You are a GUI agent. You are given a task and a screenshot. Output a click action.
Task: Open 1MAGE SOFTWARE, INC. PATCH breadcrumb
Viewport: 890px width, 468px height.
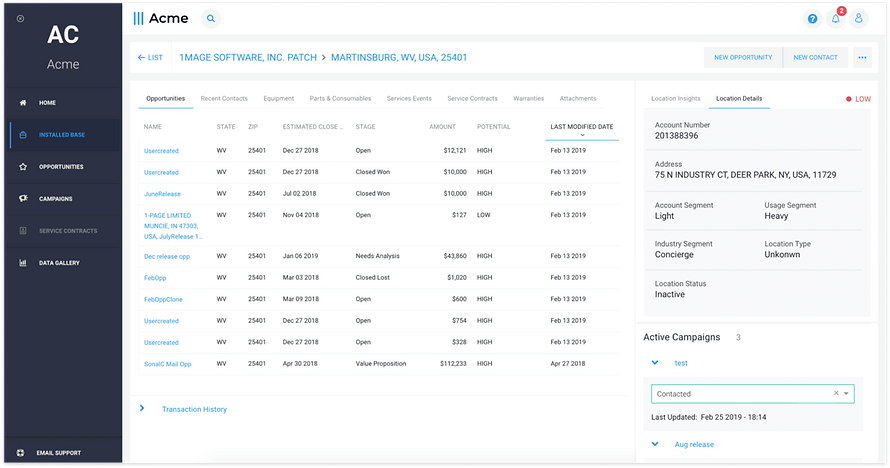click(x=248, y=57)
